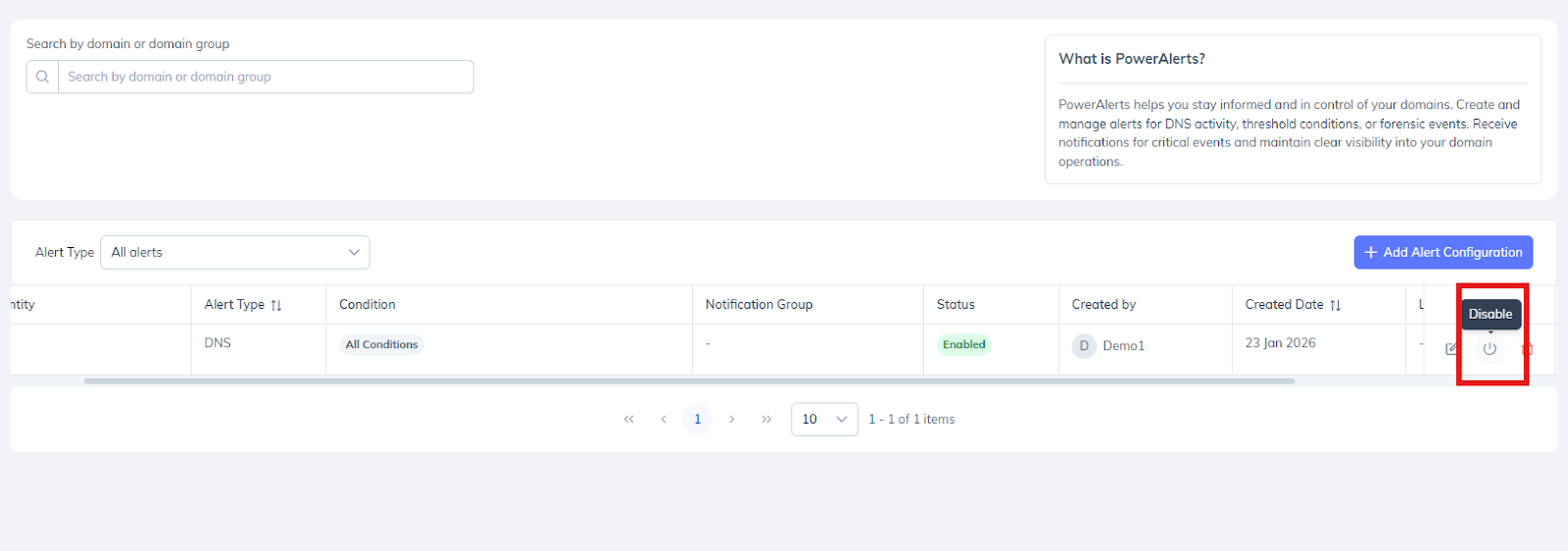
Task: Click the Enabled status badge
Action: [964, 344]
